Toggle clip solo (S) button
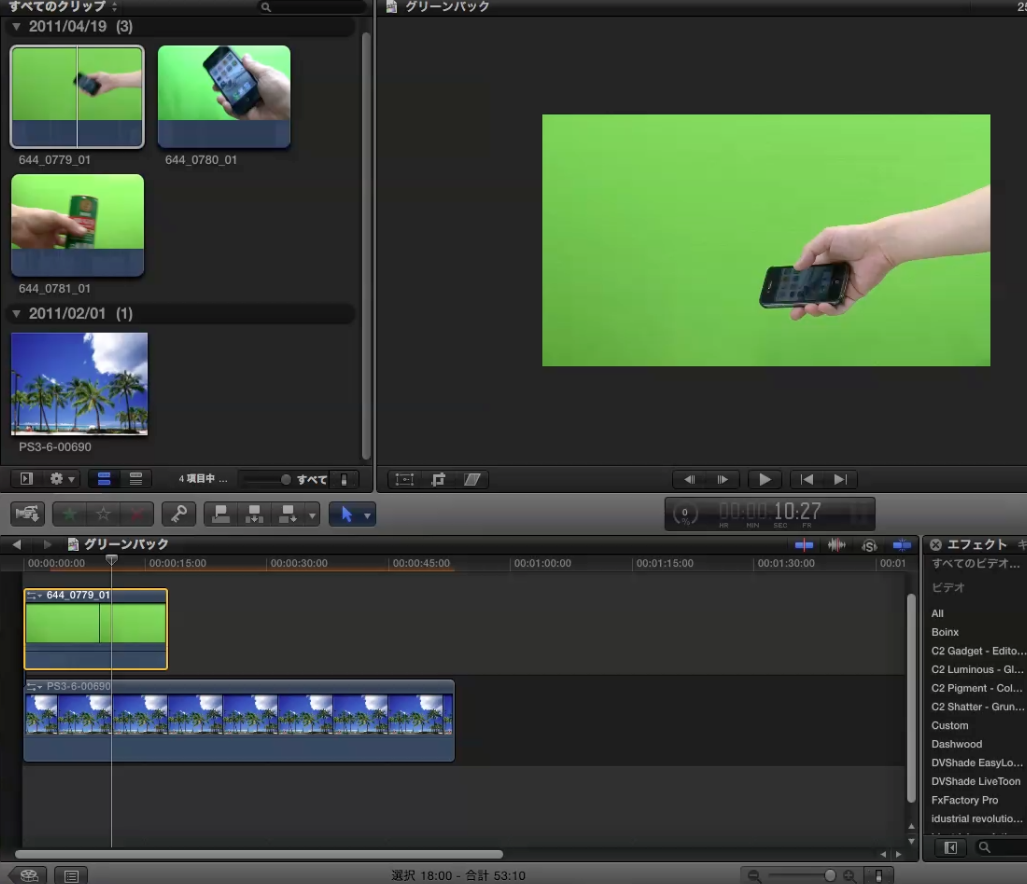1027x884 pixels. (x=869, y=545)
